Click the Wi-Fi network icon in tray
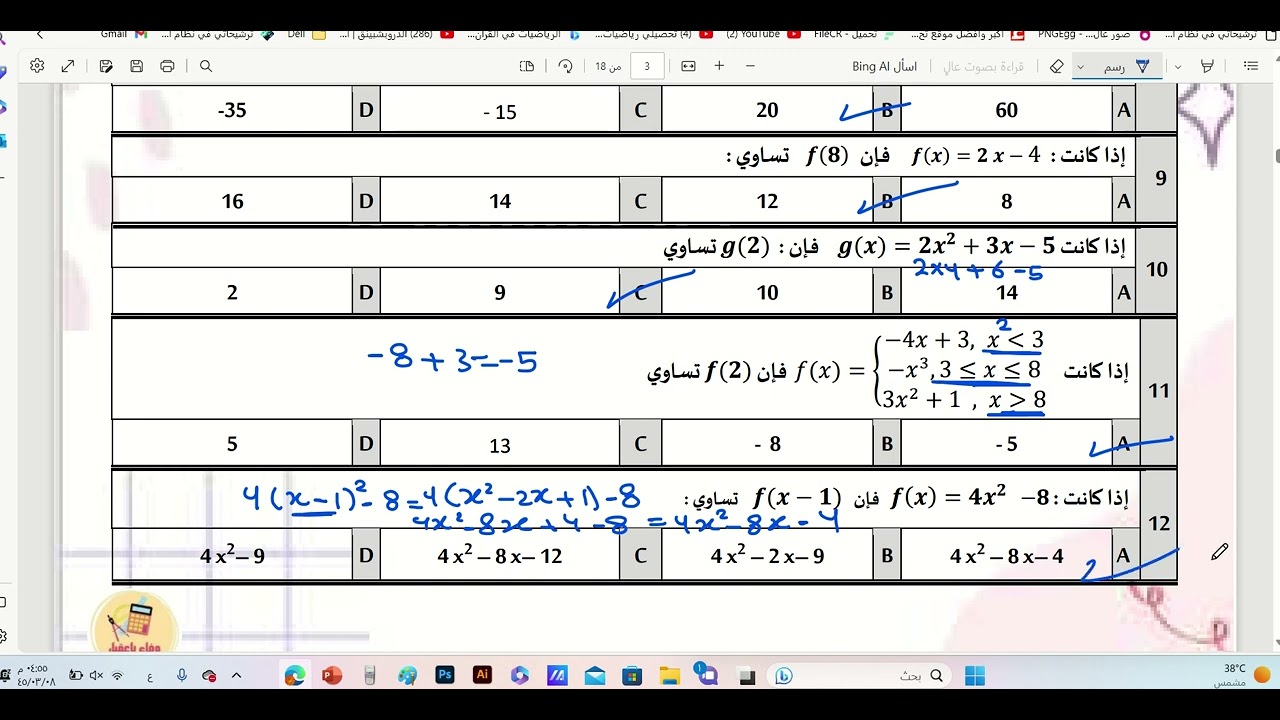This screenshot has width=1280, height=720. click(117, 676)
